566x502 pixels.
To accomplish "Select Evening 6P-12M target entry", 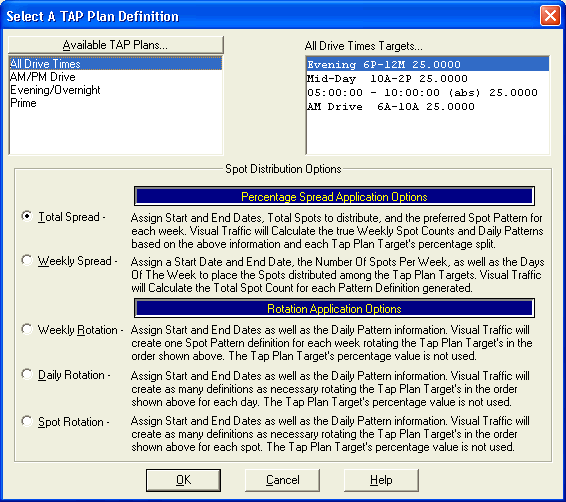I will pyautogui.click(x=428, y=64).
